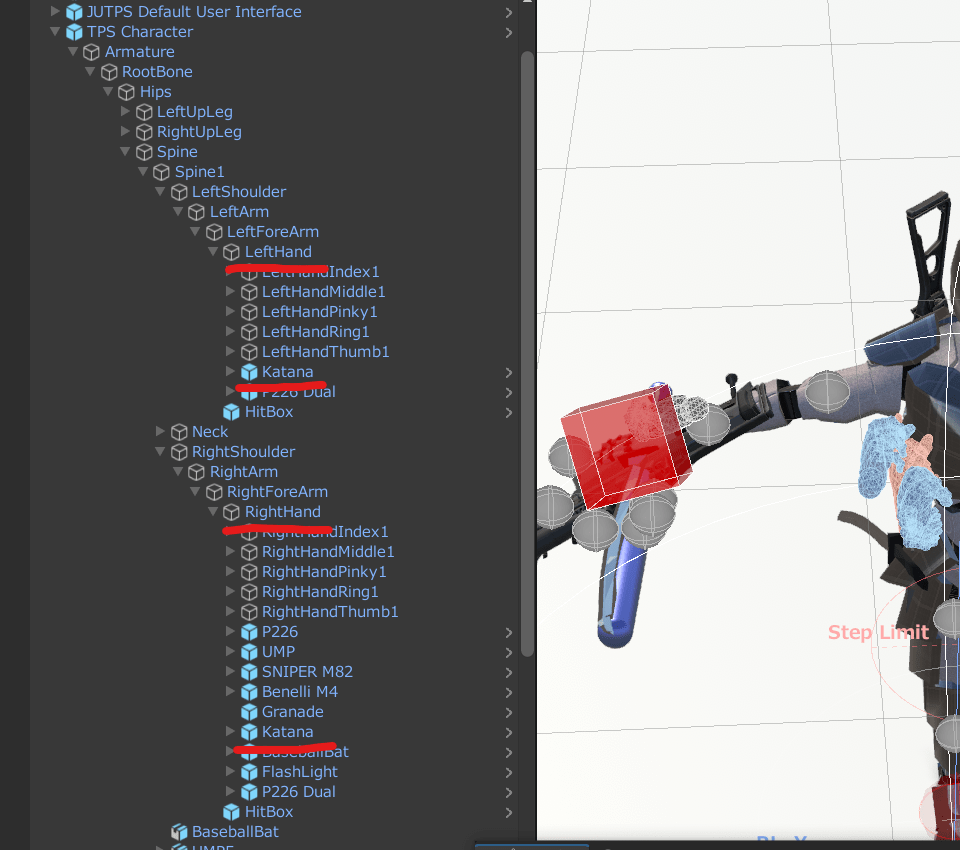Viewport: 960px width, 850px height.
Task: Click the FlashLight prefab cube icon
Action: pos(249,772)
